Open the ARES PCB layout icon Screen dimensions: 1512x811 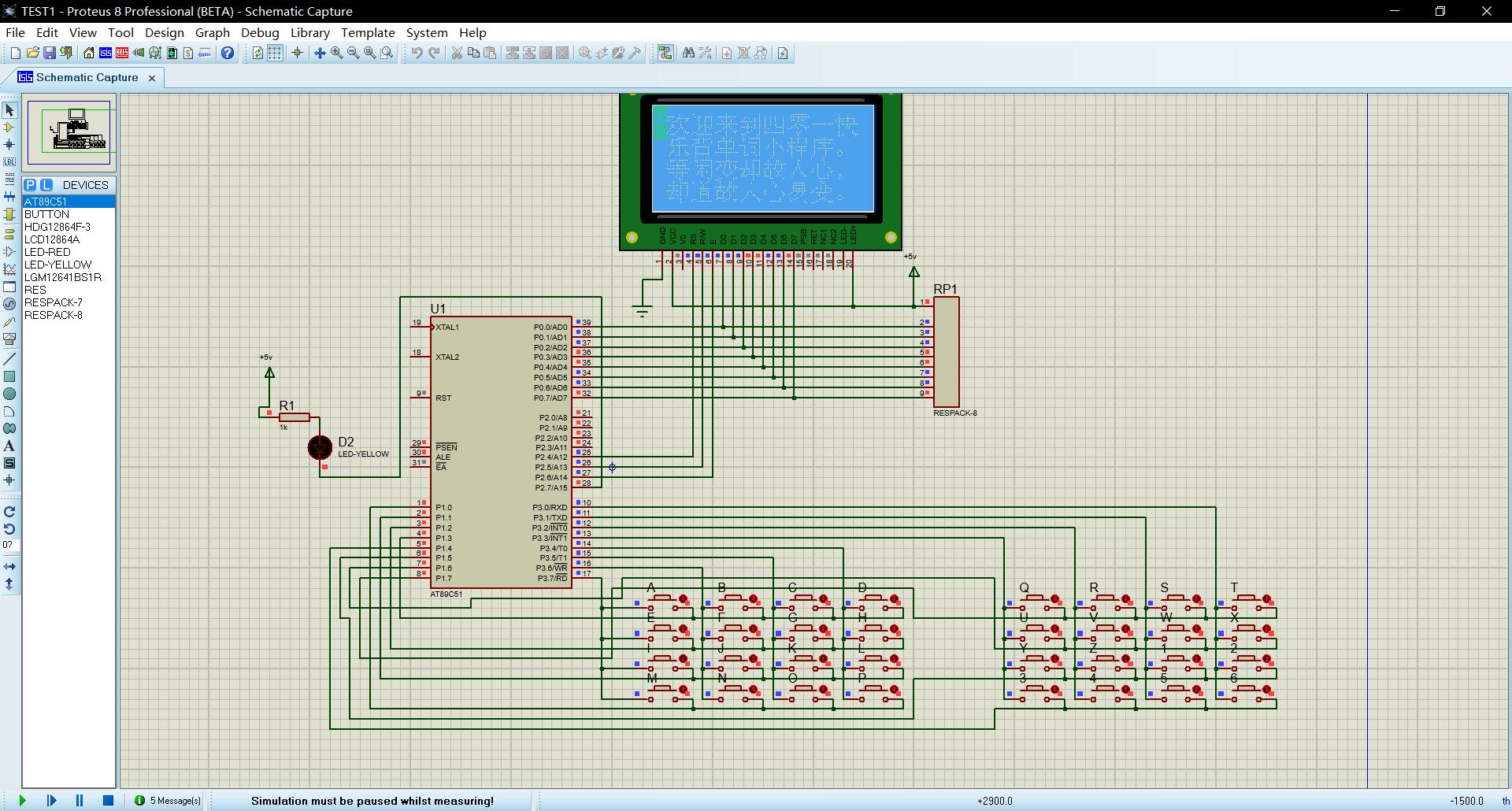click(122, 53)
